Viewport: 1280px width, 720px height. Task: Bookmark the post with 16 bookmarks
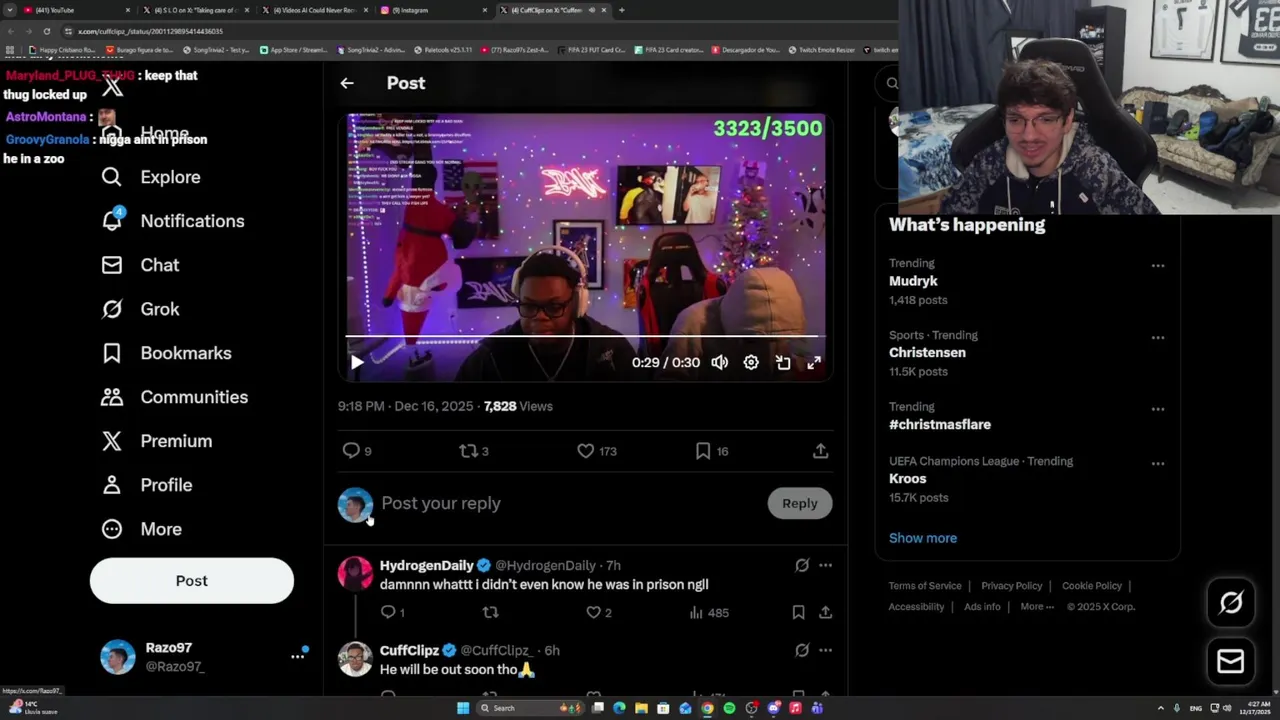711,451
